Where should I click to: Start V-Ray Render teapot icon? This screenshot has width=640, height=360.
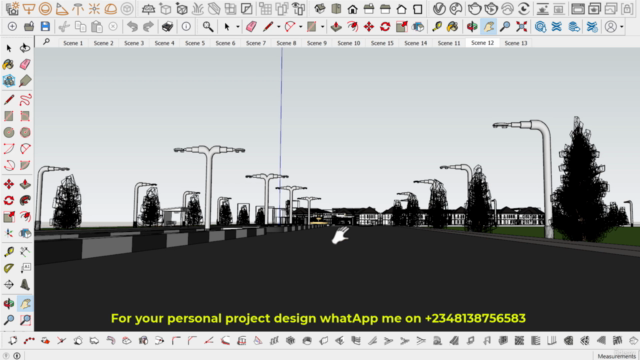(474, 9)
